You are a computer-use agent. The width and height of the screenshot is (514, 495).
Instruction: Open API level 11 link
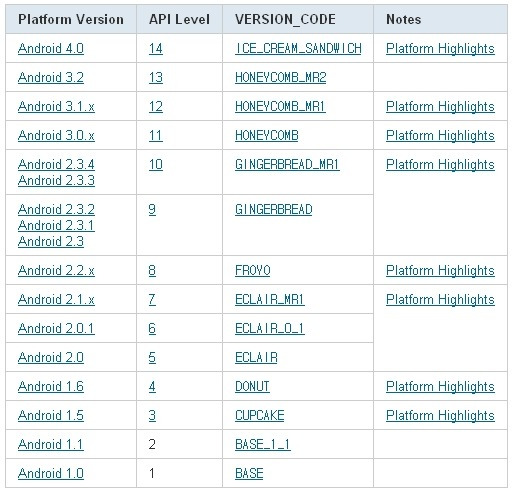[156, 136]
